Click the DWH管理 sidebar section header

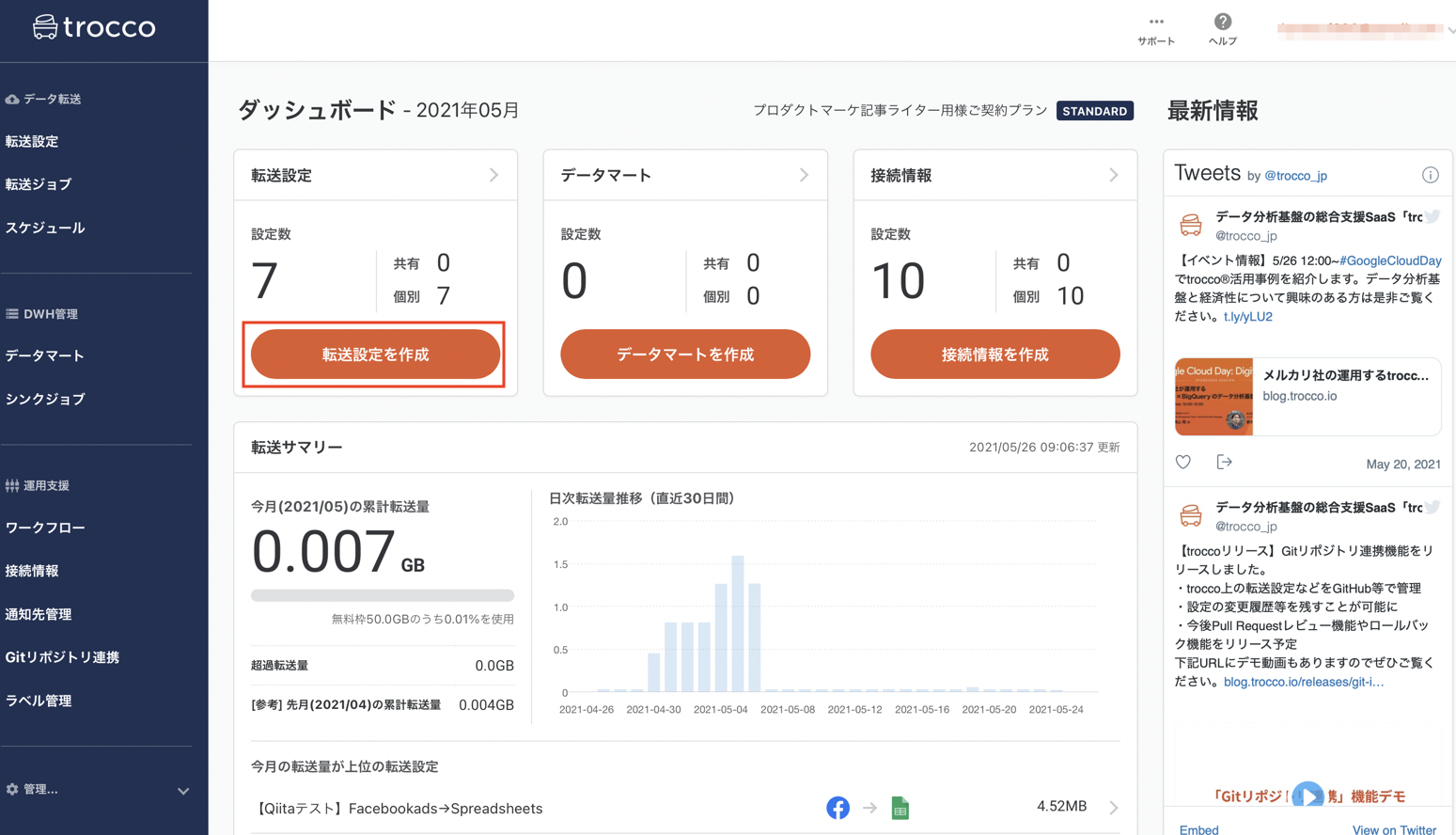click(41, 314)
